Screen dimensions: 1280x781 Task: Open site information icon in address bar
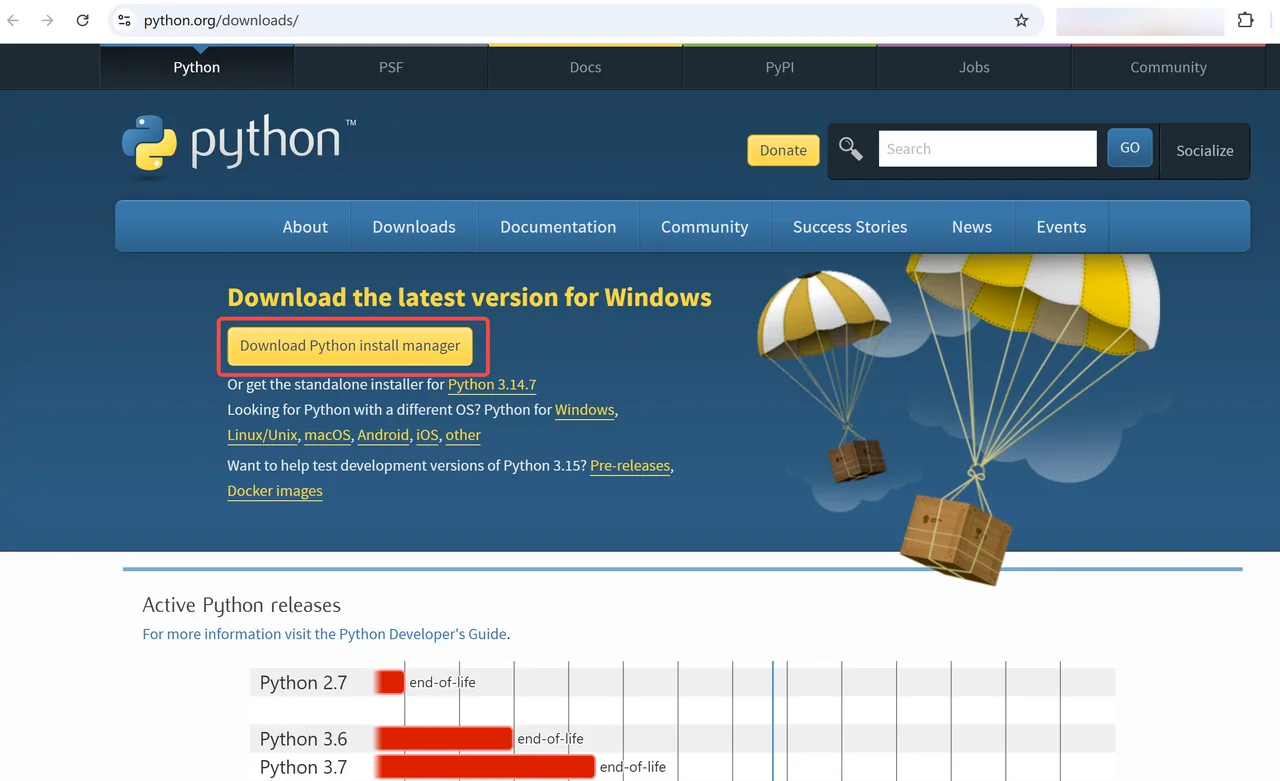(x=124, y=20)
